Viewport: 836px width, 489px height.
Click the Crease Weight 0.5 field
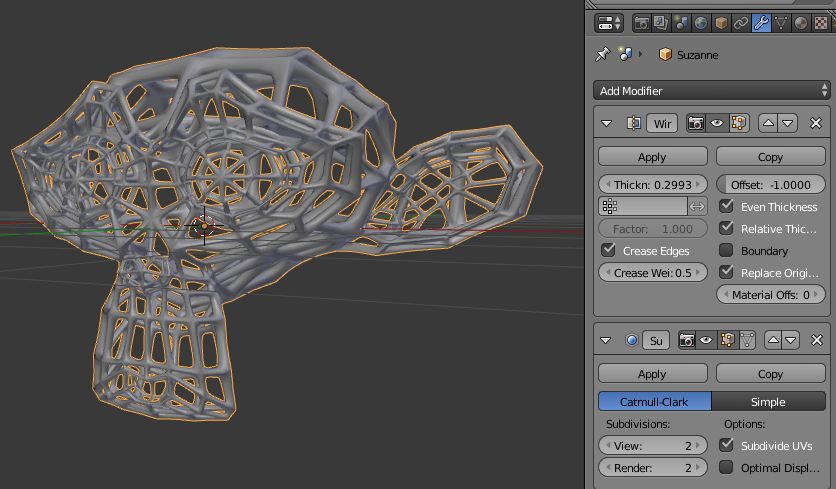pos(653,272)
